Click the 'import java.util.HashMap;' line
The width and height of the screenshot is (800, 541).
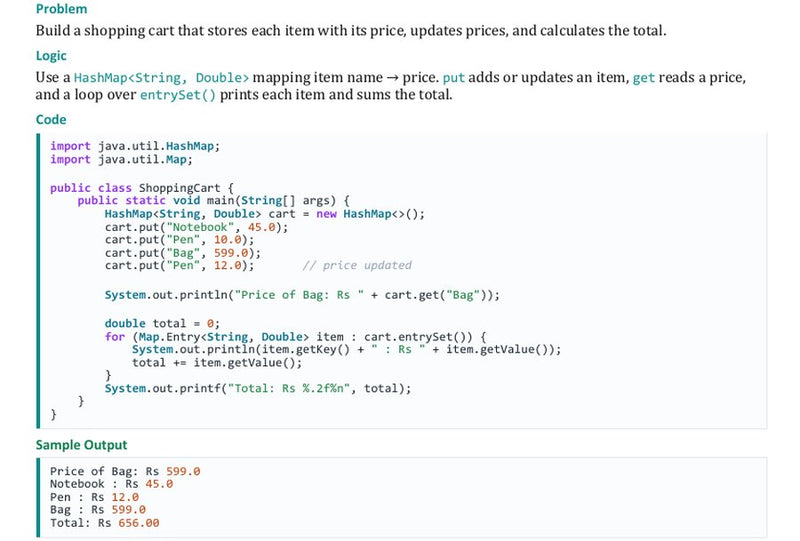click(135, 146)
